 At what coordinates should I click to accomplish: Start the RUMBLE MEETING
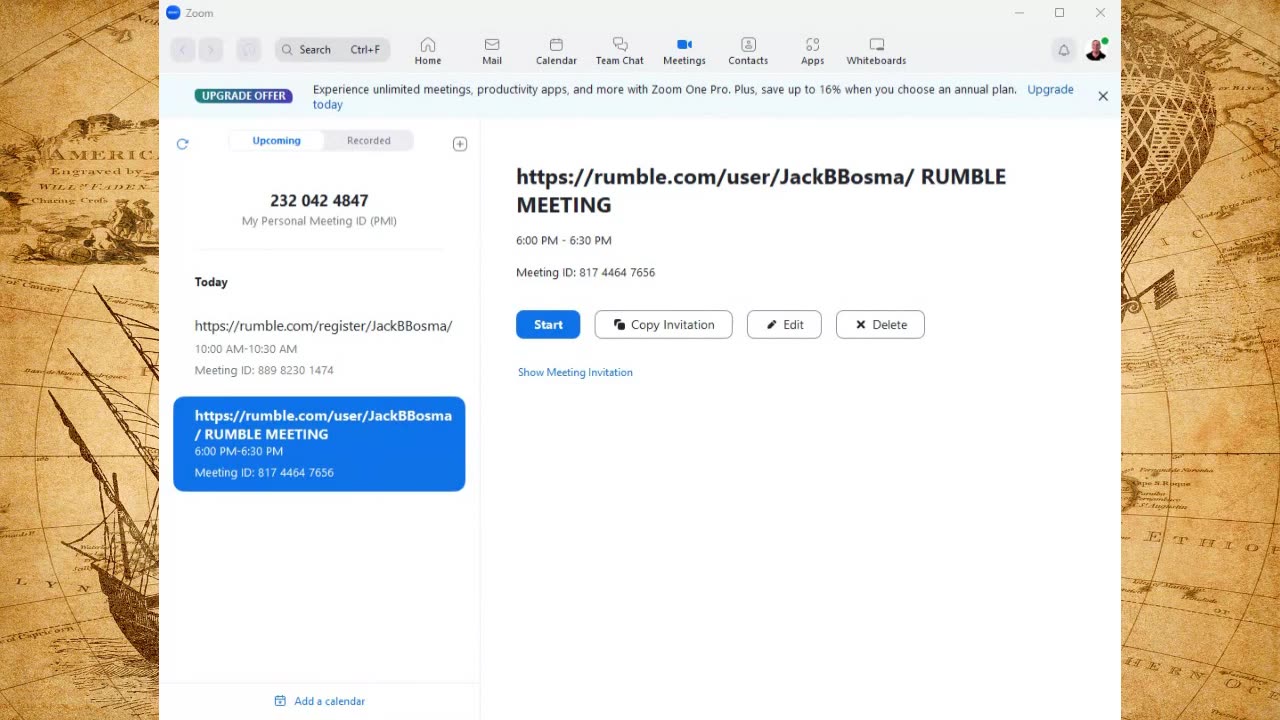pyautogui.click(x=548, y=324)
